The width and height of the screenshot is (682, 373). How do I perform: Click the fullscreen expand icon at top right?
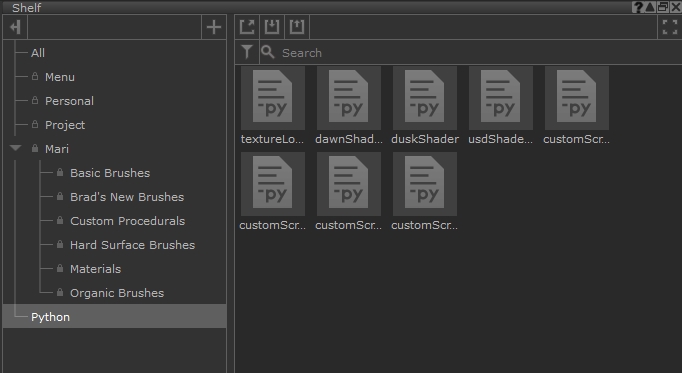tap(670, 27)
